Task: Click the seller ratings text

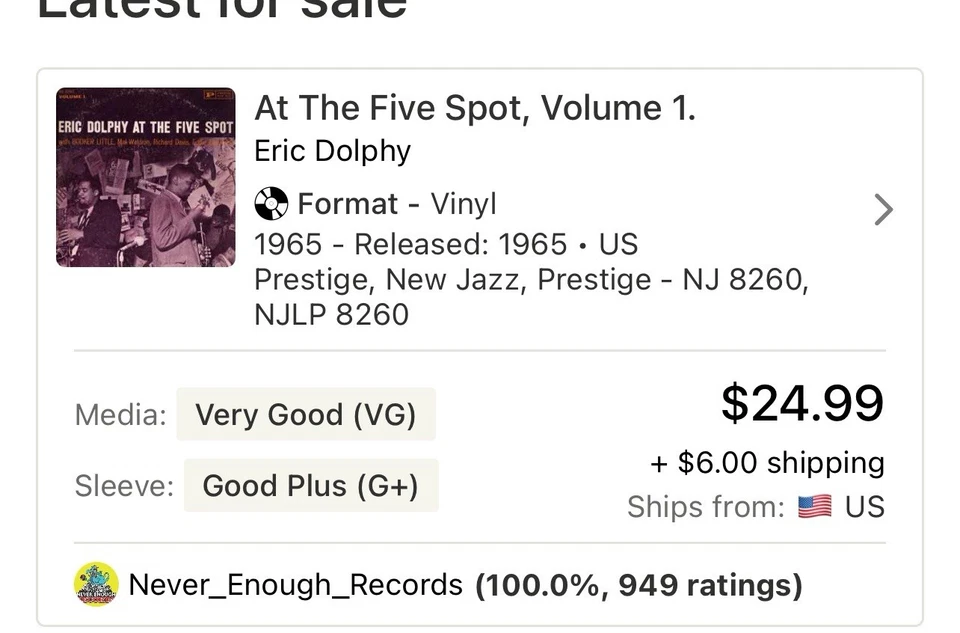Action: point(637,584)
